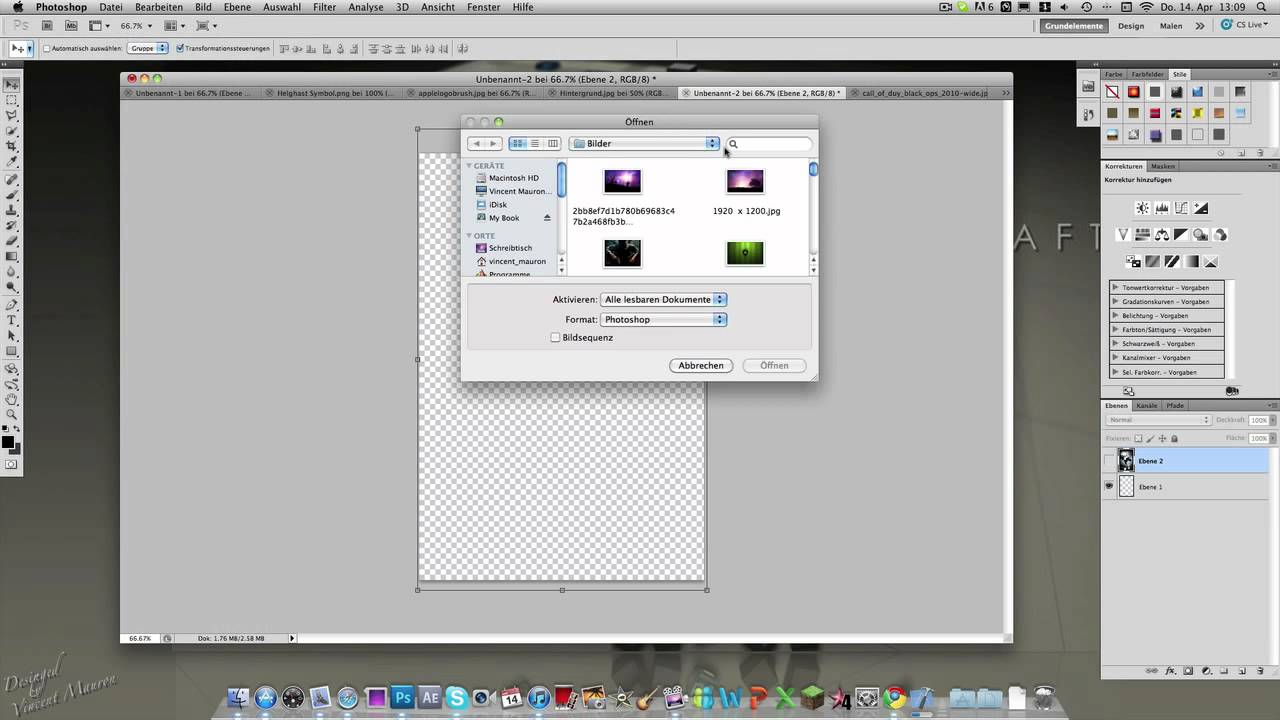Expand Gradationskurven – Vorgaben presets
The width and height of the screenshot is (1280, 720).
click(1115, 302)
